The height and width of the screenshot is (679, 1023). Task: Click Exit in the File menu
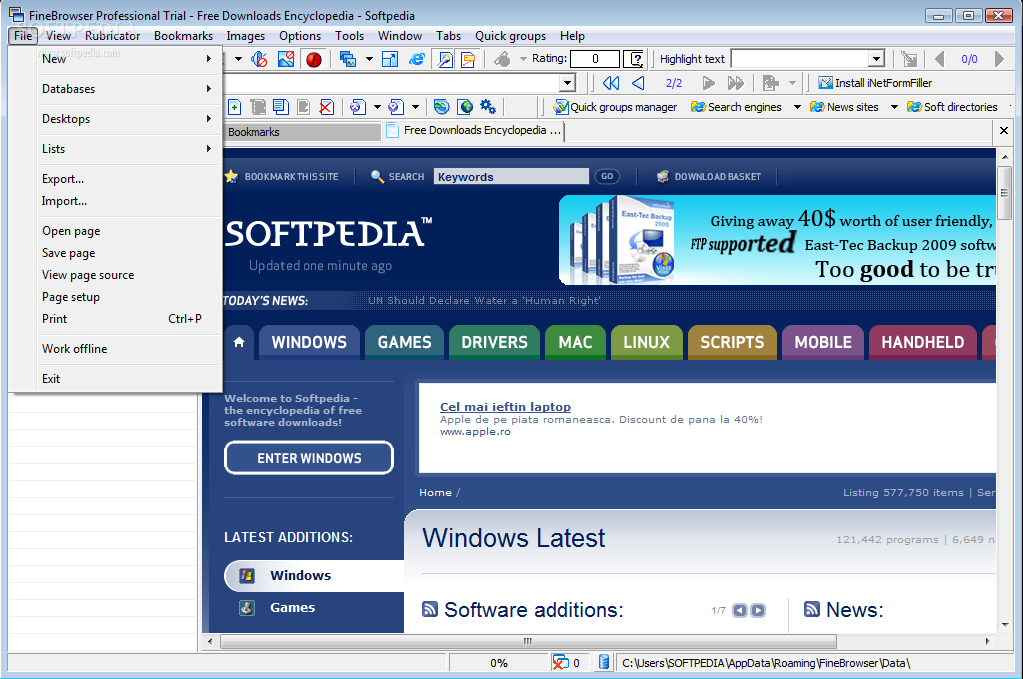116,379
